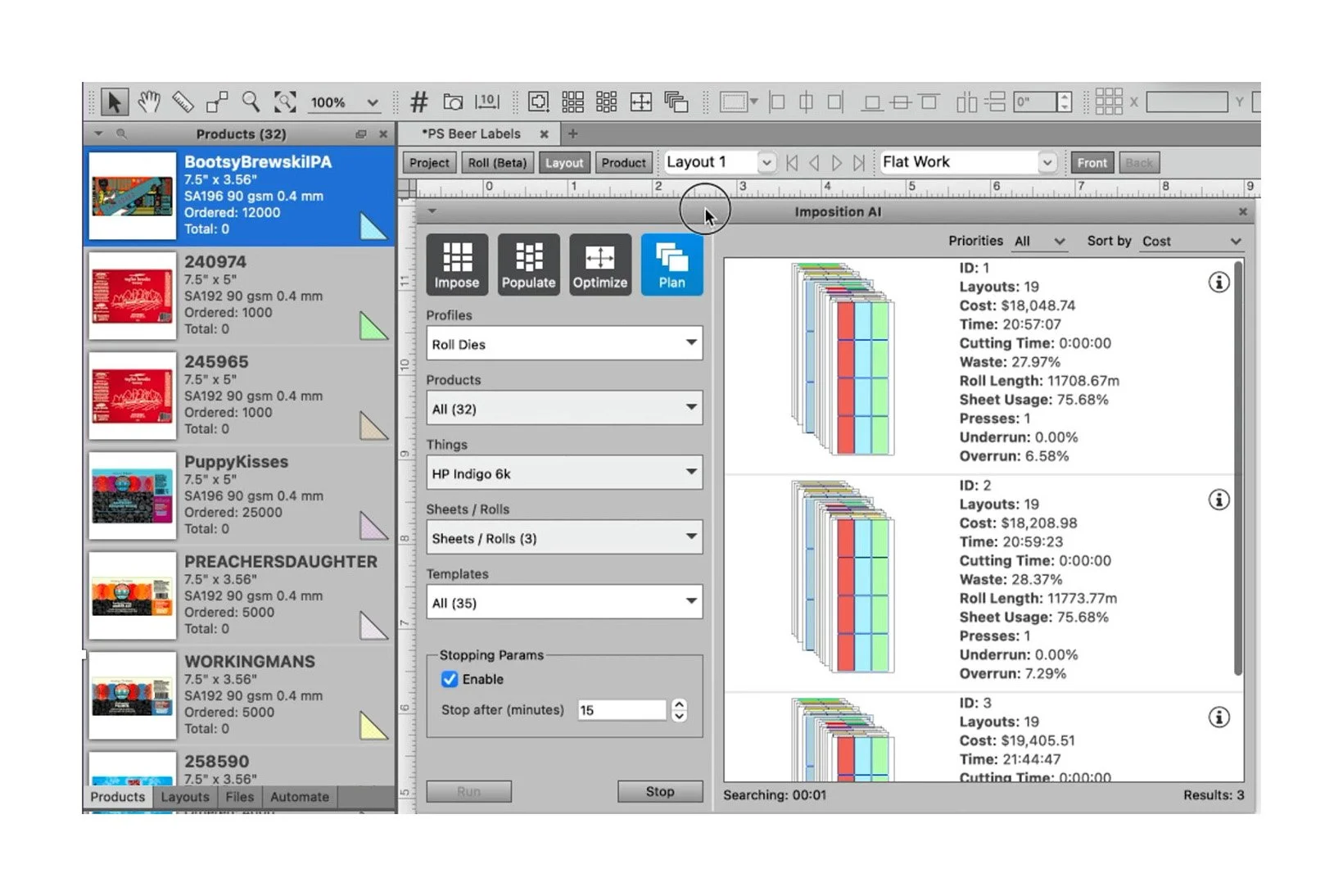This screenshot has height=896, width=1343.
Task: Open the Flat Work dropdown
Action: click(x=968, y=162)
